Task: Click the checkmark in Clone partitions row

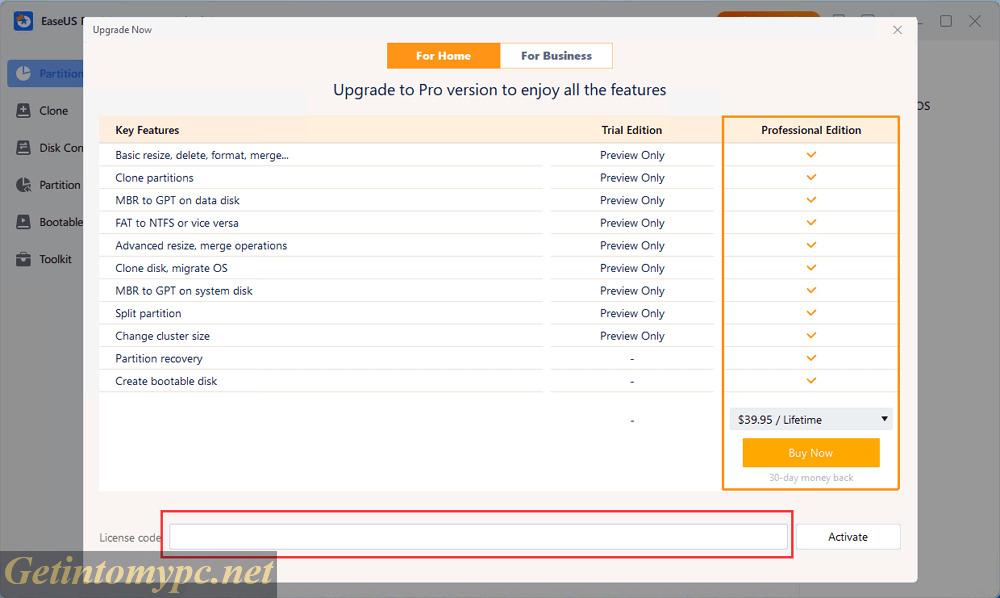Action: click(x=811, y=177)
